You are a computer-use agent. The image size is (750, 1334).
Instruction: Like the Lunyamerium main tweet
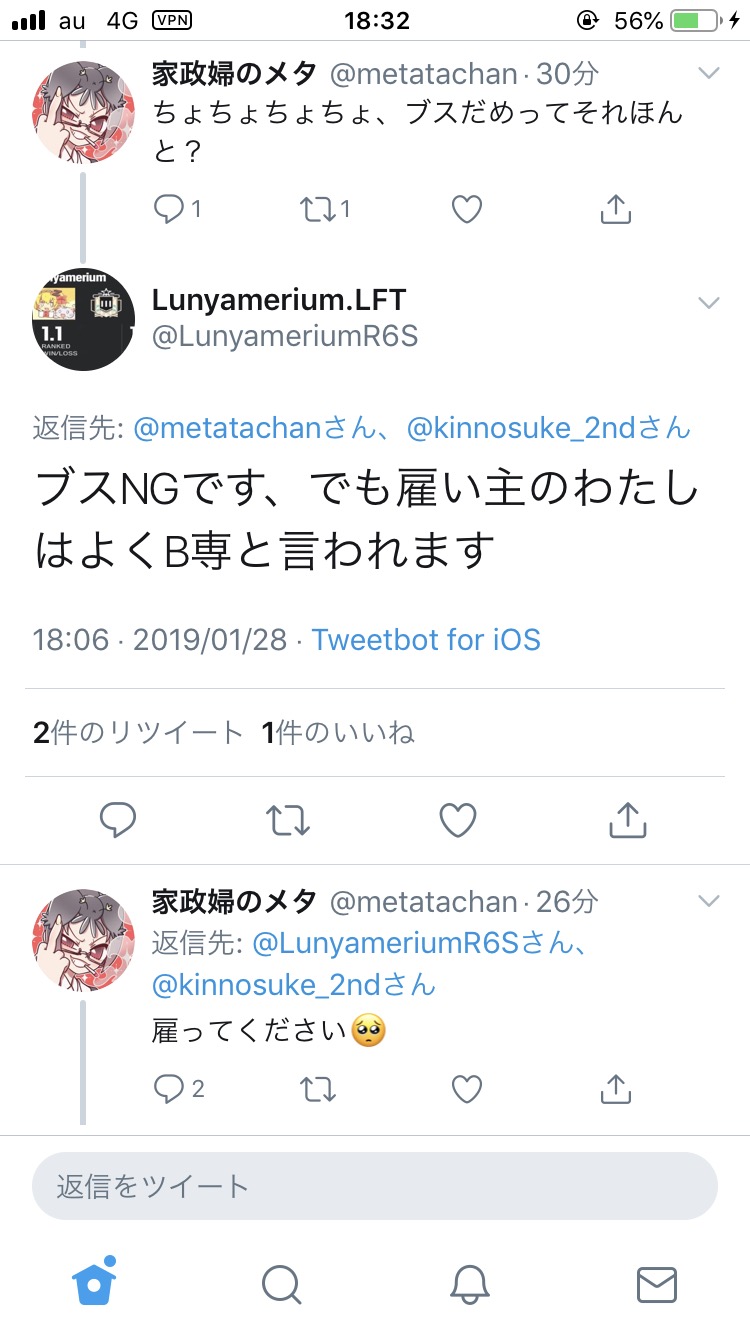(x=458, y=820)
